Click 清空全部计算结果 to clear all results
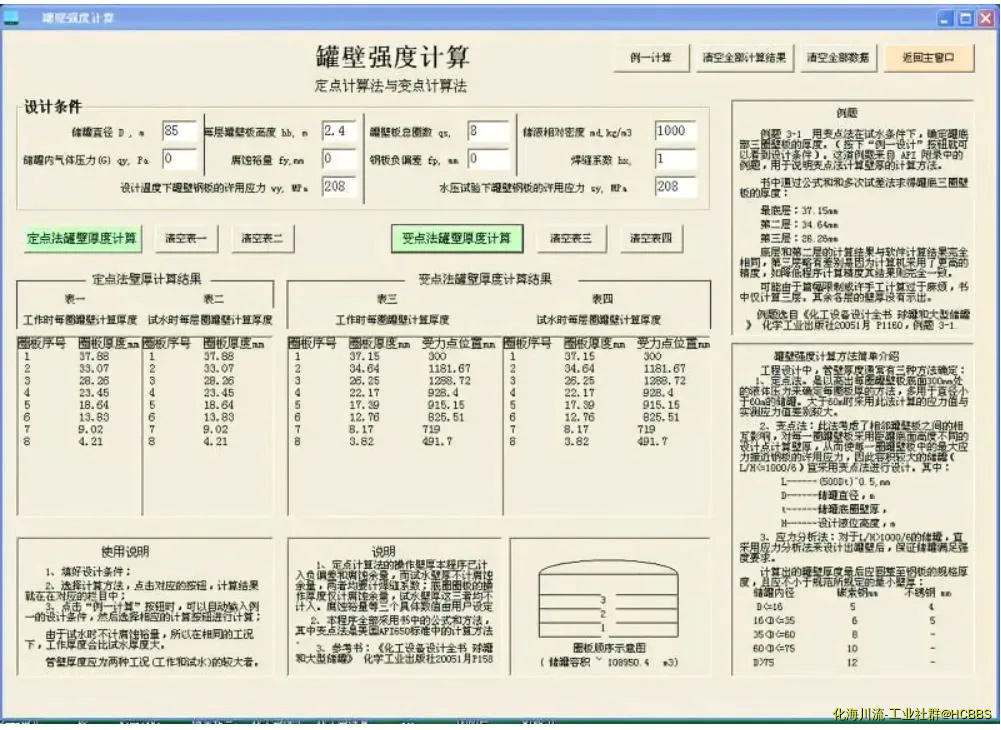The height and width of the screenshot is (730, 1001). point(744,58)
